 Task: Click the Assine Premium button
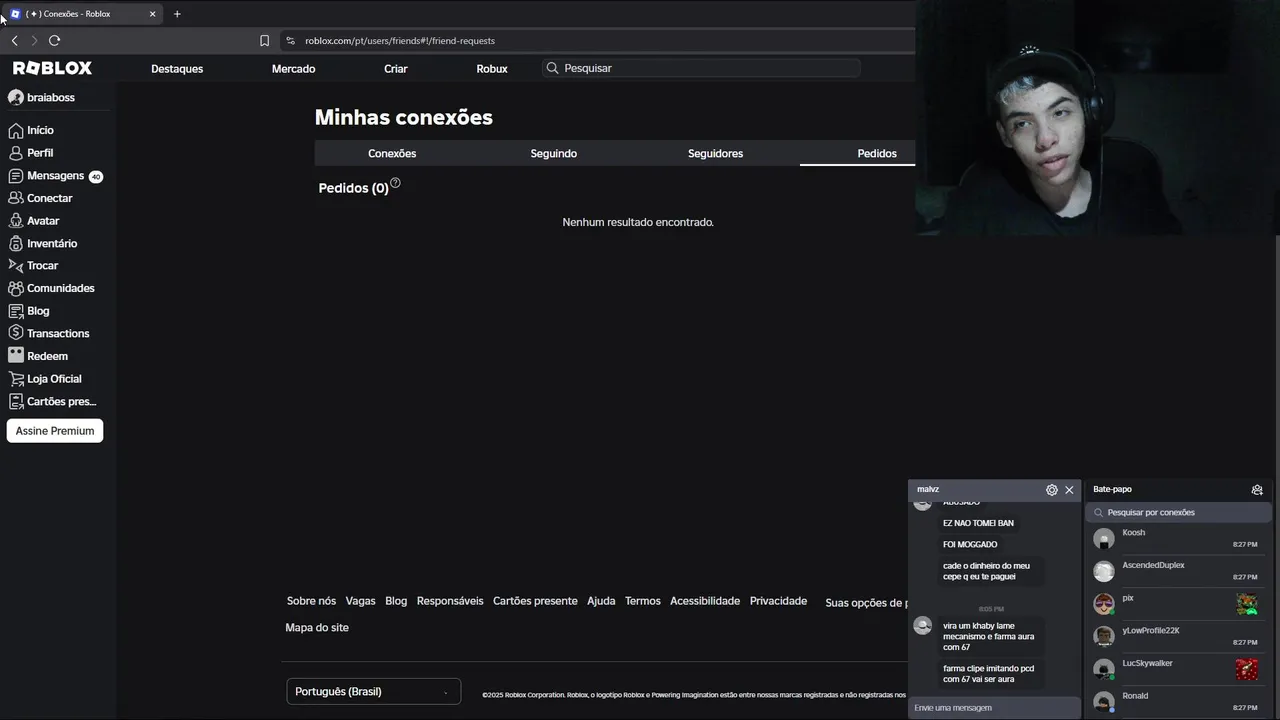pyautogui.click(x=55, y=431)
